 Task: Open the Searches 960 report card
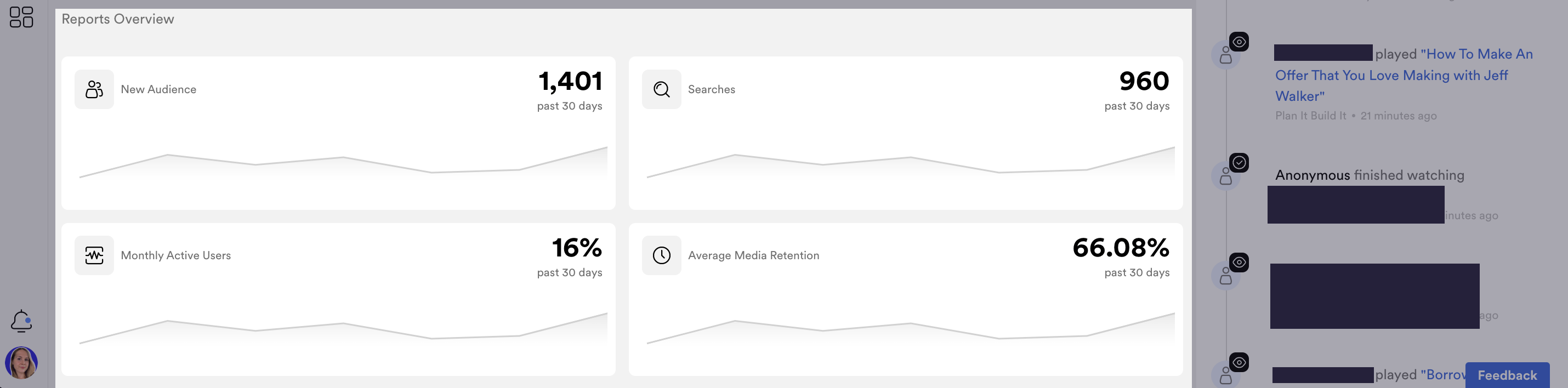tap(906, 133)
